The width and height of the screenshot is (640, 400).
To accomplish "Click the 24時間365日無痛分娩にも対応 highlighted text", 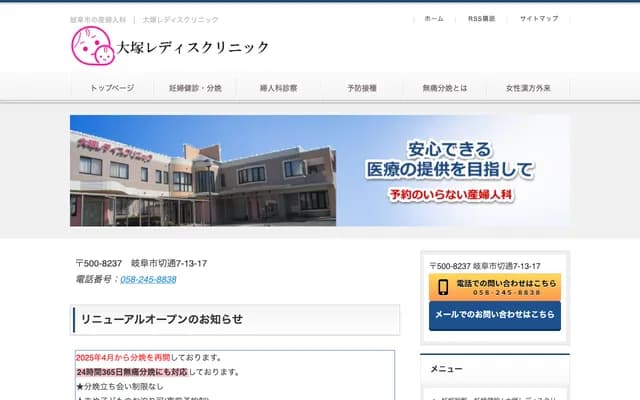I will 132,372.
